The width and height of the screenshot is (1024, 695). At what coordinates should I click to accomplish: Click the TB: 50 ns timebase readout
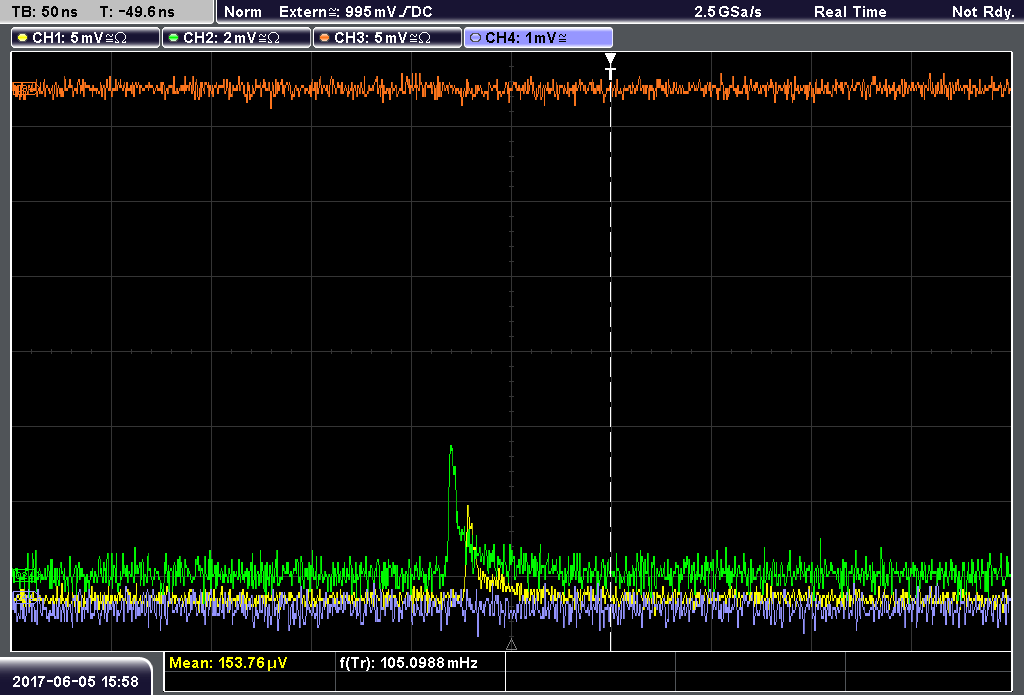click(45, 12)
